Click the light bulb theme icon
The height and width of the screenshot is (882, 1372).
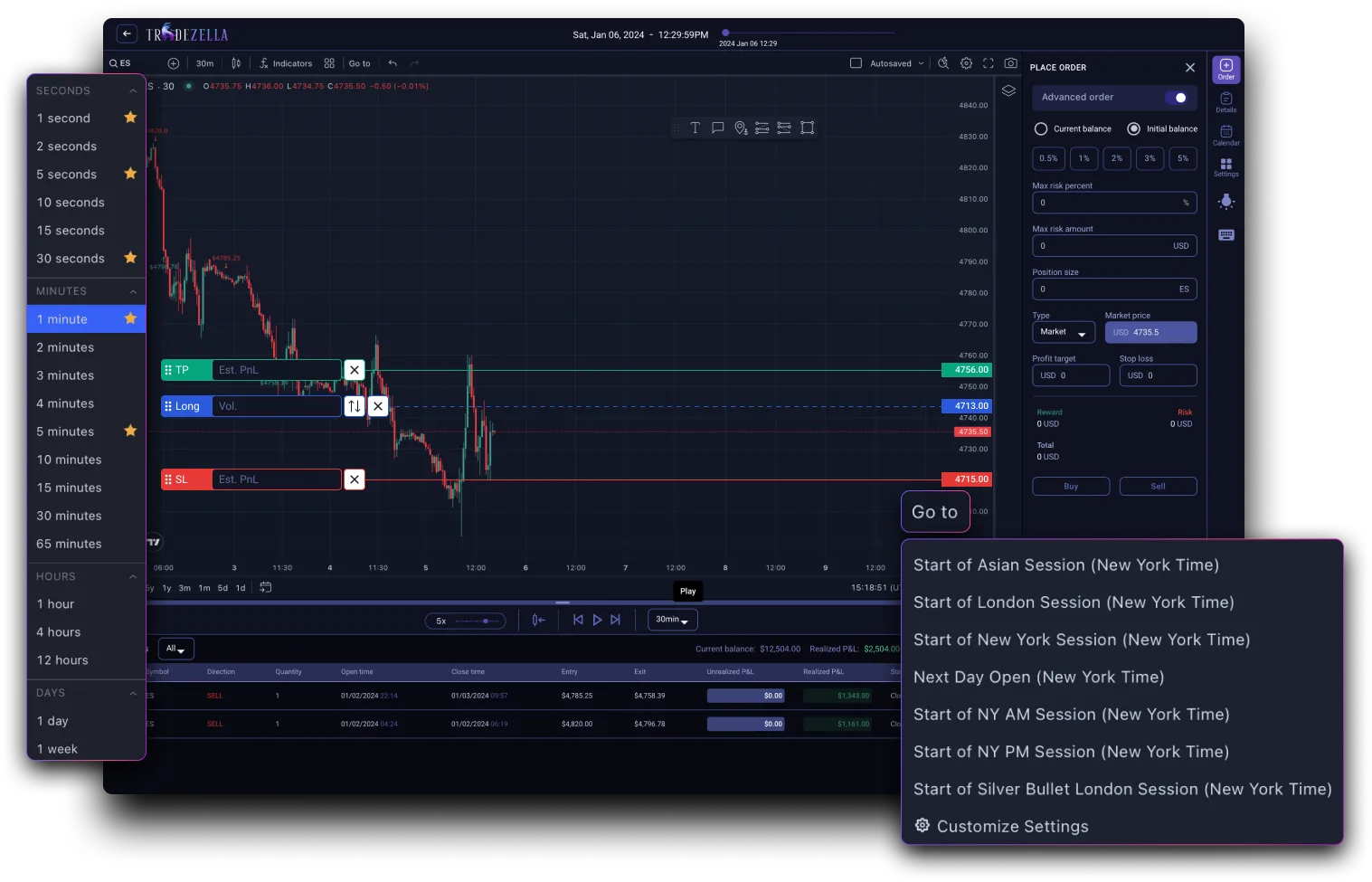tap(1226, 202)
